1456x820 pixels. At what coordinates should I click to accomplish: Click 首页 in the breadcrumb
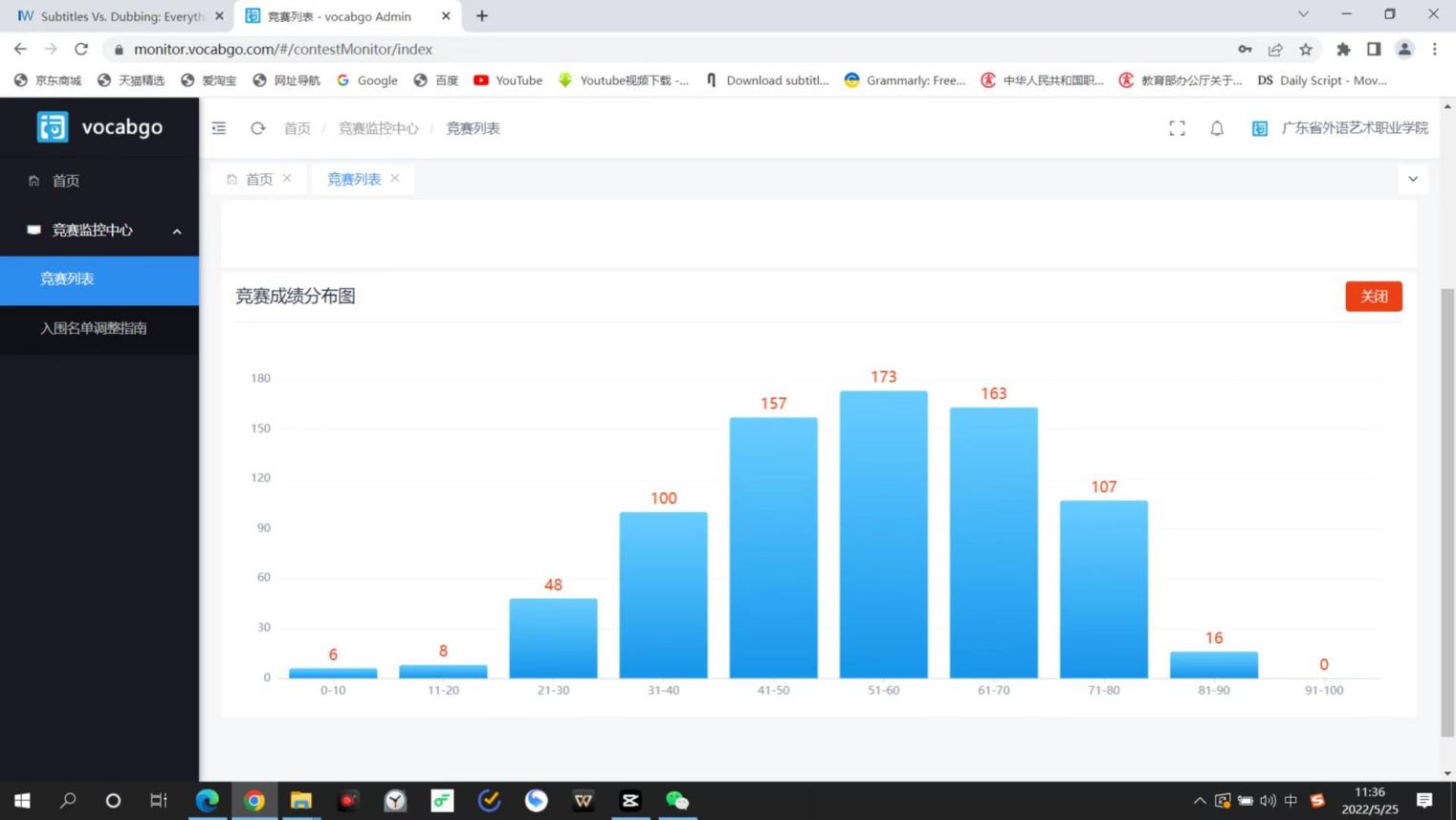click(297, 128)
